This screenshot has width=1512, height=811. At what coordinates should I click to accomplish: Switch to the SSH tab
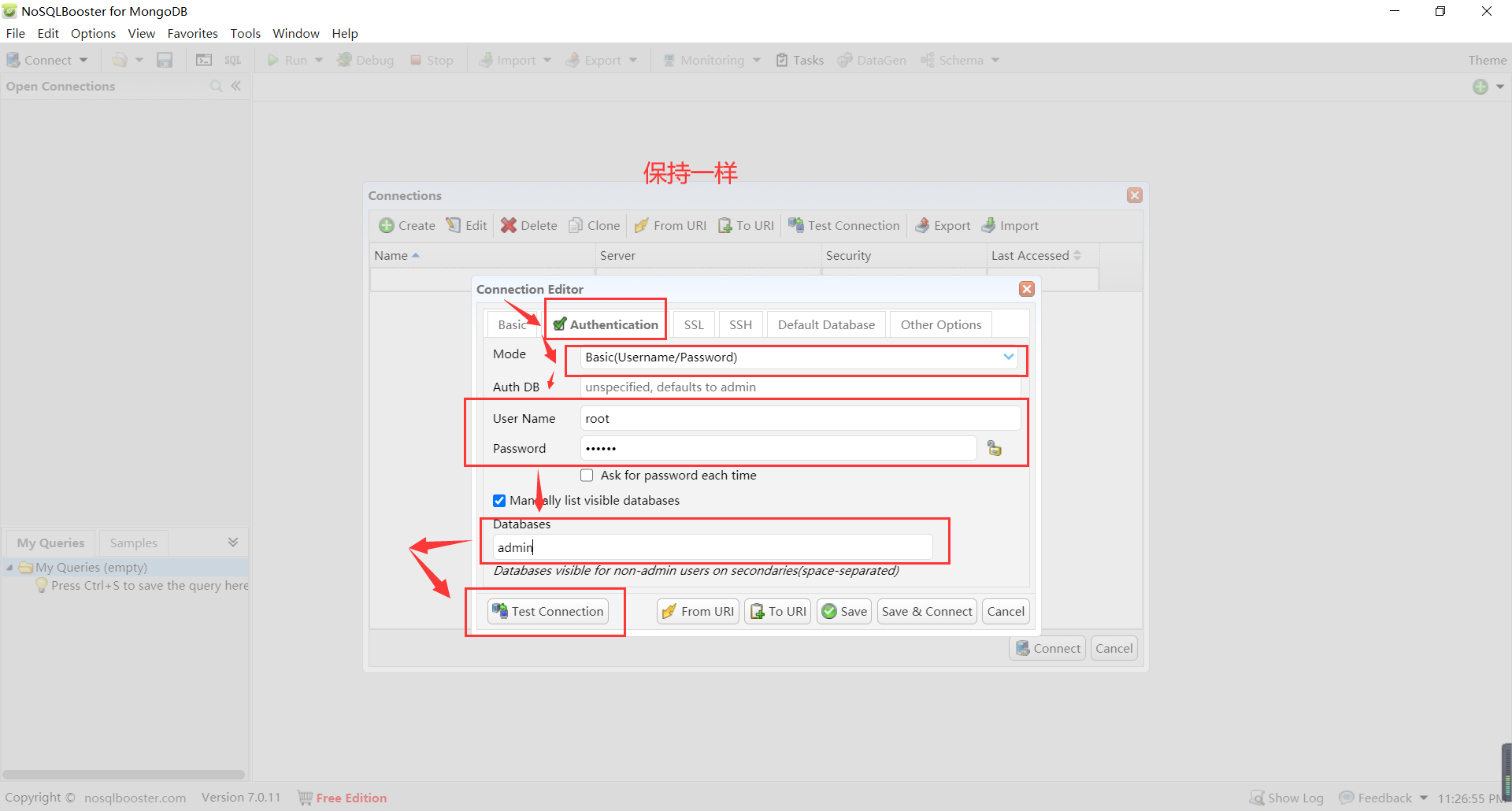coord(740,324)
